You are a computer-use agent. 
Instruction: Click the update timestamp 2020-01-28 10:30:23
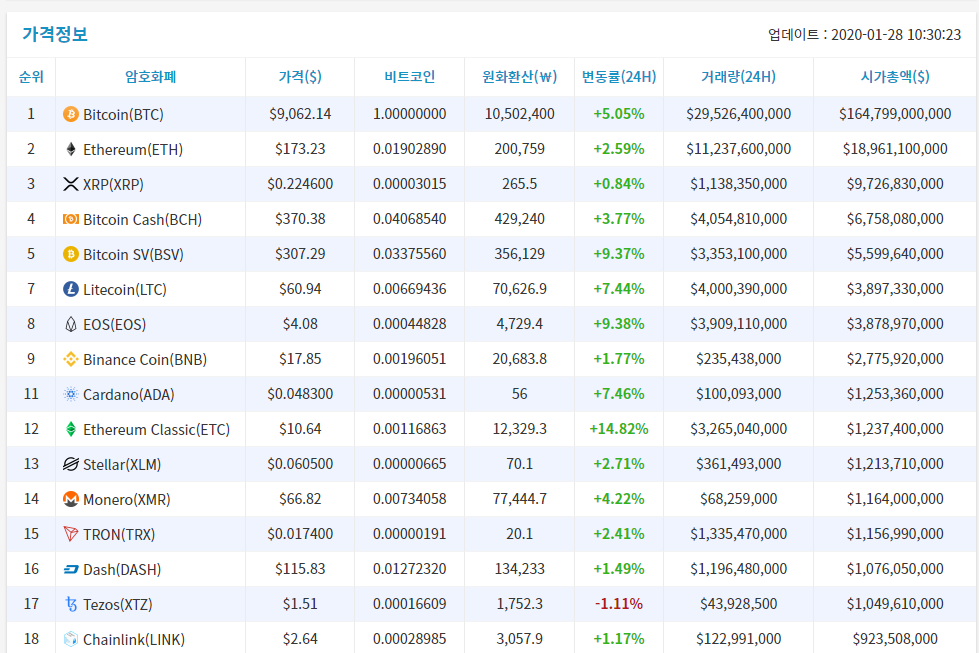tap(896, 34)
